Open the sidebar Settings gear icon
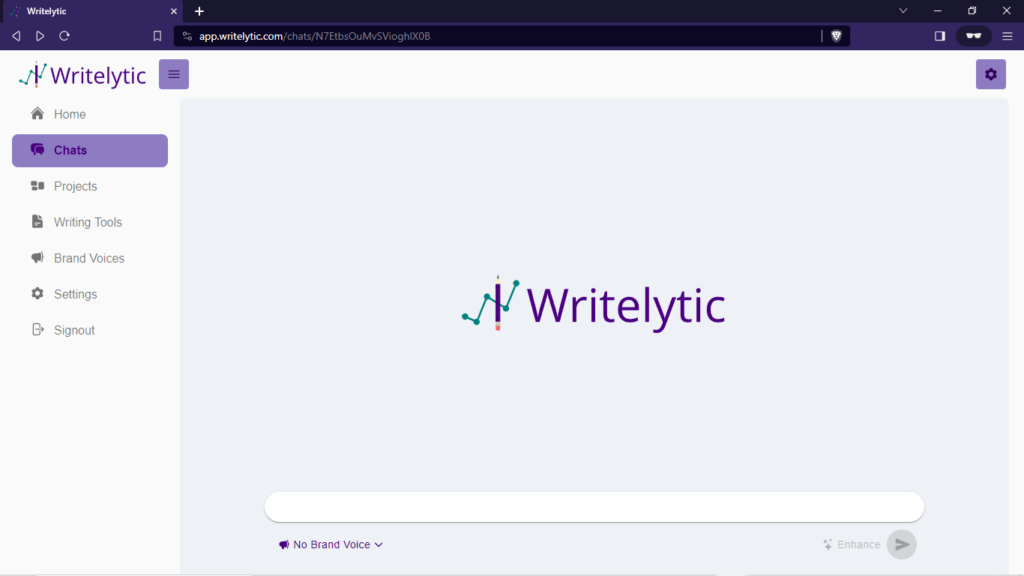The width and height of the screenshot is (1024, 576). [x=38, y=294]
